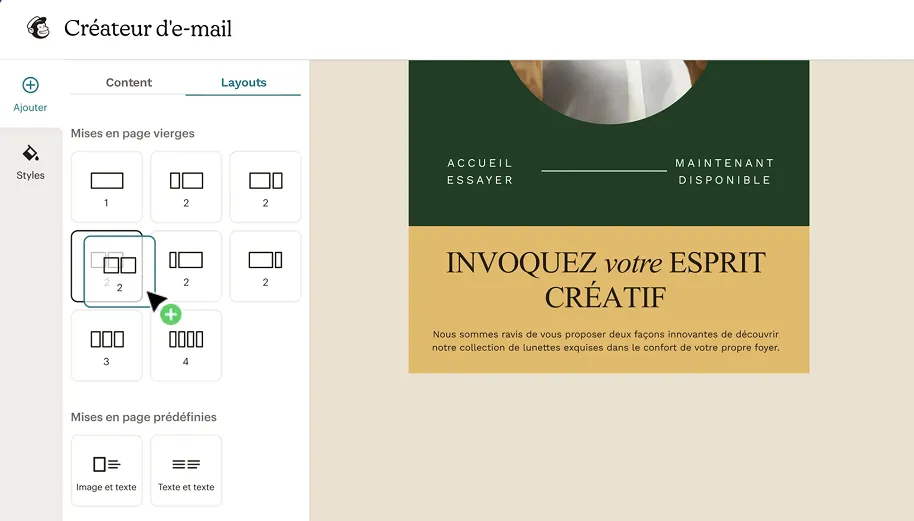Select the Layouts tab

point(243,82)
